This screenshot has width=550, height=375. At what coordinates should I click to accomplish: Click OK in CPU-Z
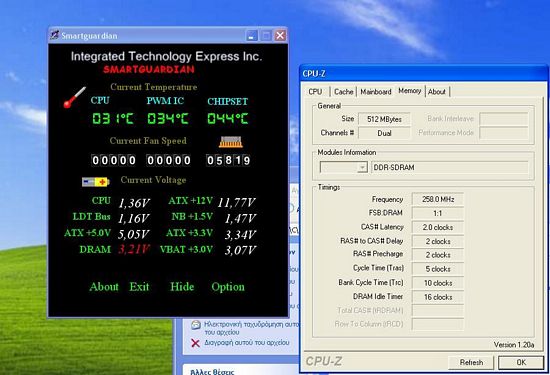(521, 362)
